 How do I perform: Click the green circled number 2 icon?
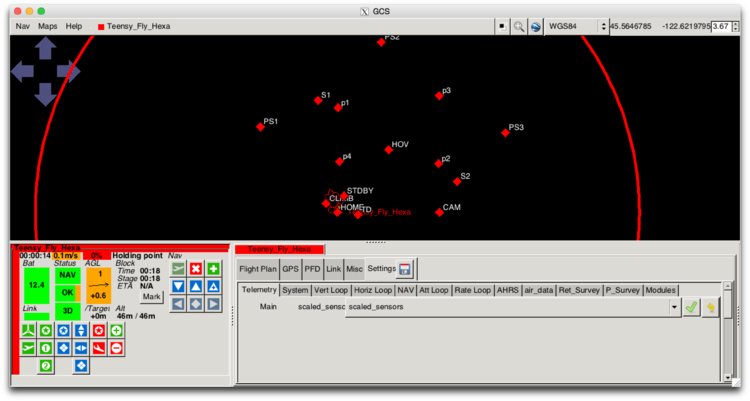(x=46, y=366)
